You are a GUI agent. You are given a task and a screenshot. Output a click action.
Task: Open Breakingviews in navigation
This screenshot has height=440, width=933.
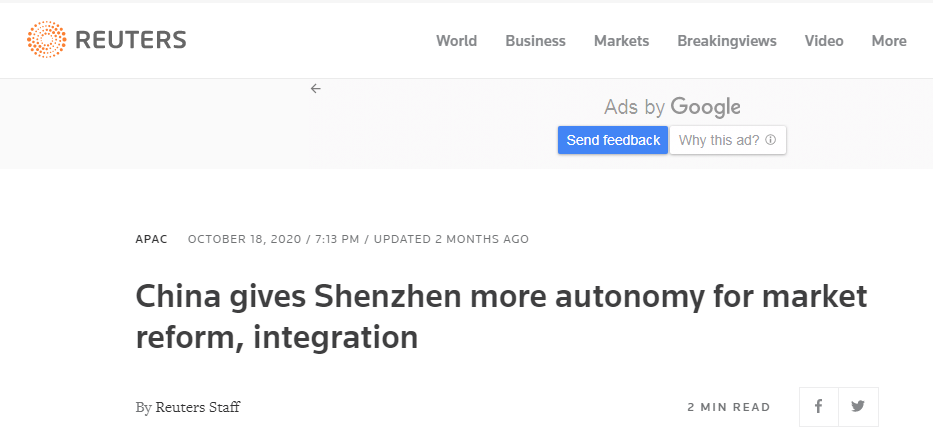727,41
